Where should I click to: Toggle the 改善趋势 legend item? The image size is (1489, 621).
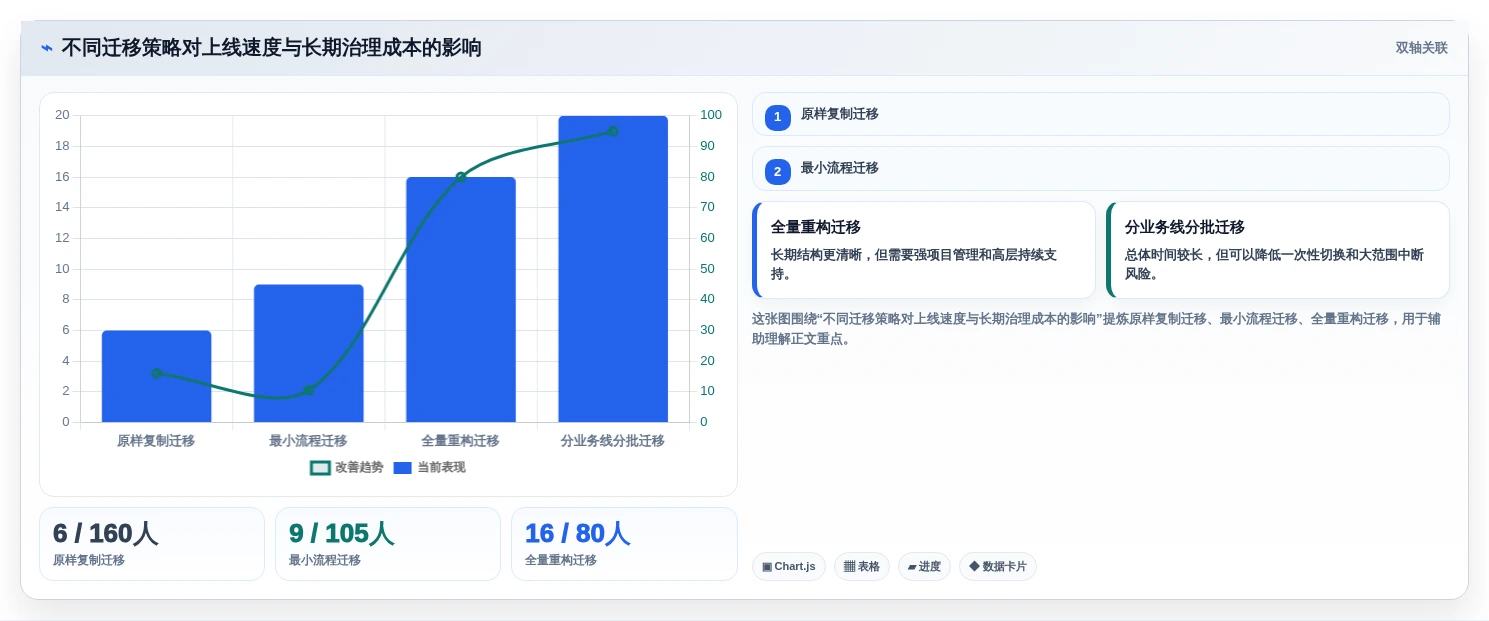(x=346, y=467)
